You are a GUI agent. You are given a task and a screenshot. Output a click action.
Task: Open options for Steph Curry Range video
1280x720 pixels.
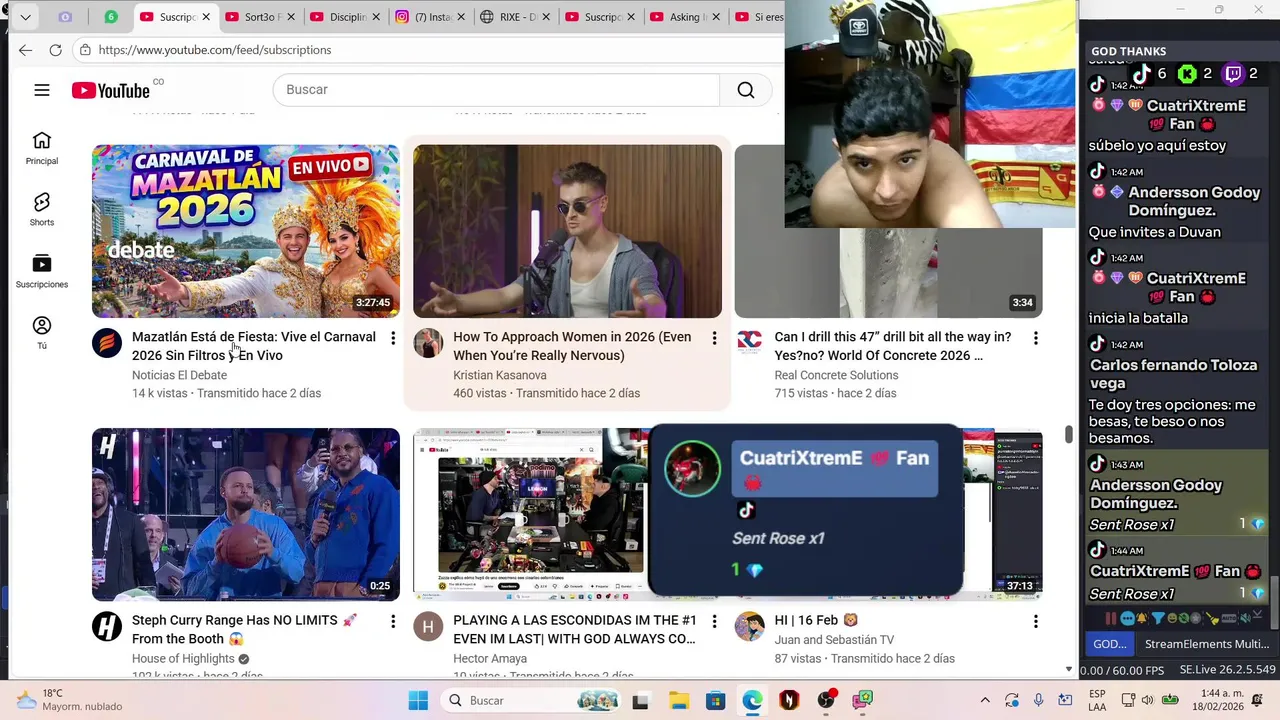click(x=393, y=622)
